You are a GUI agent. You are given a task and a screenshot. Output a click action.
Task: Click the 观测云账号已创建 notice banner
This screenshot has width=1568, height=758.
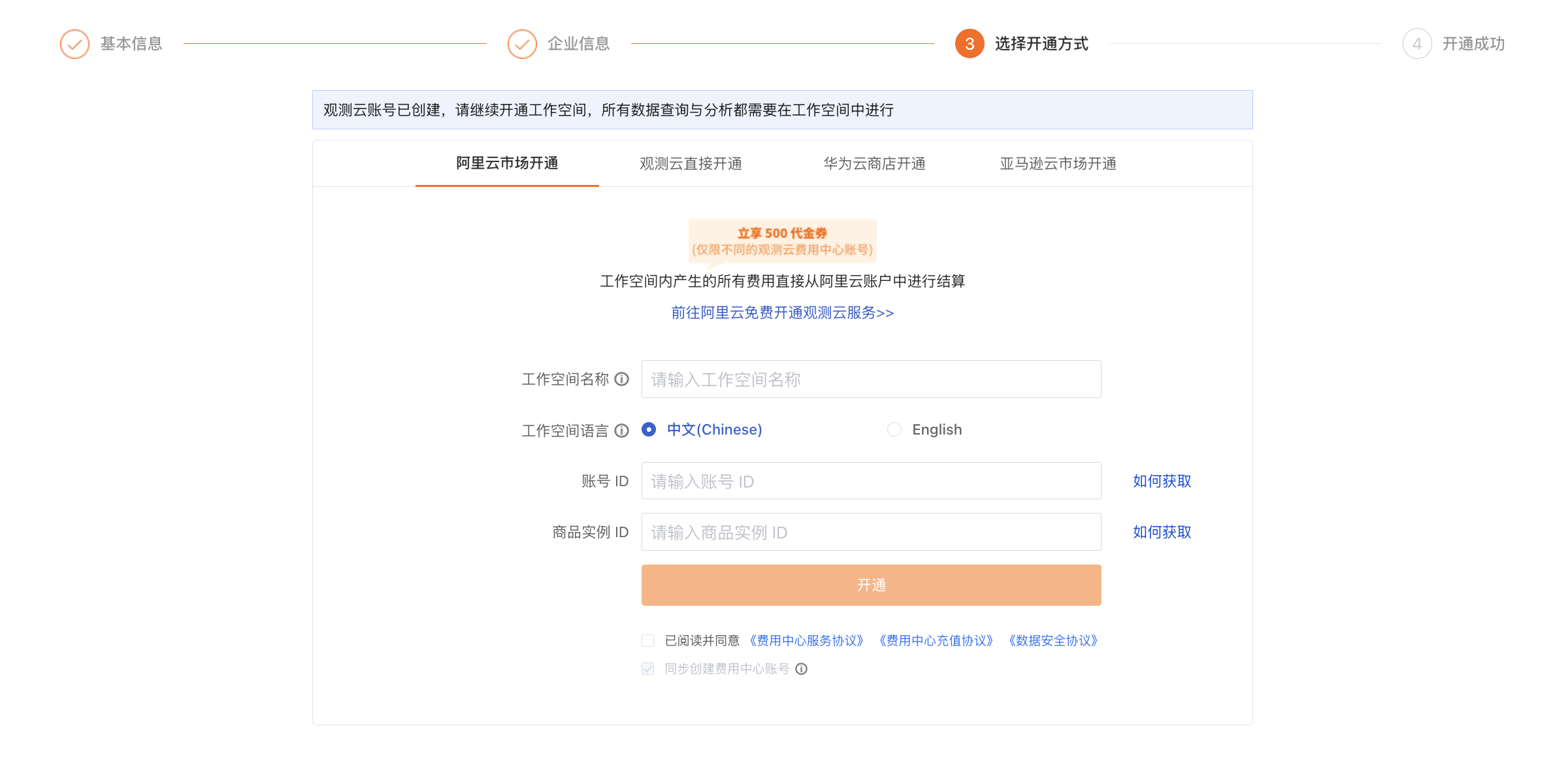[782, 110]
